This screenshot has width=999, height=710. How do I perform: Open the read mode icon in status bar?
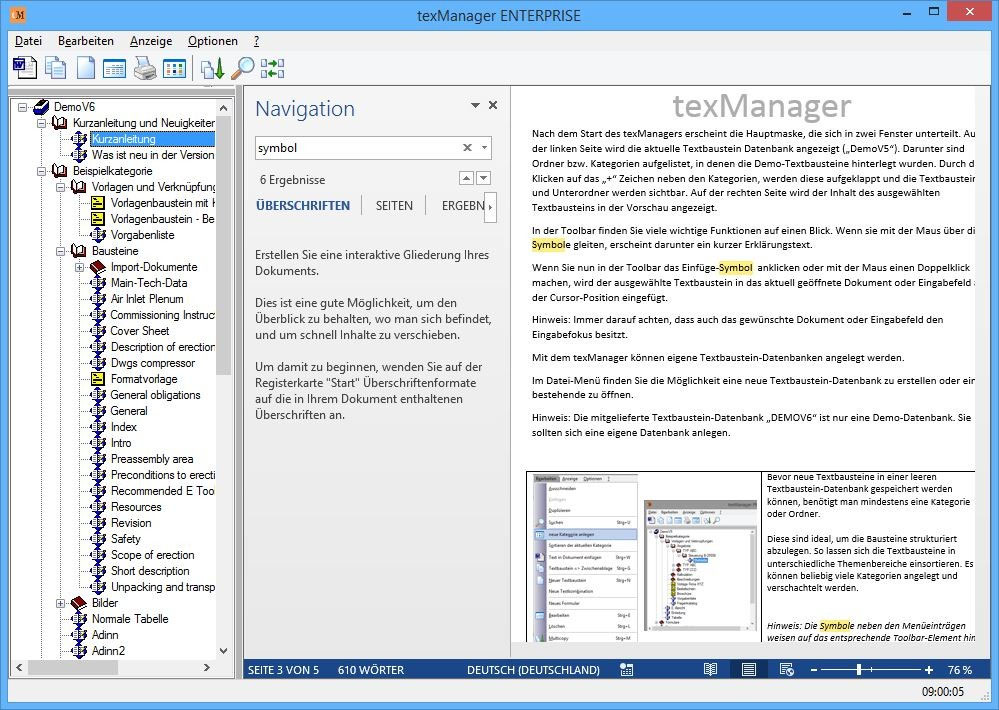[x=711, y=669]
